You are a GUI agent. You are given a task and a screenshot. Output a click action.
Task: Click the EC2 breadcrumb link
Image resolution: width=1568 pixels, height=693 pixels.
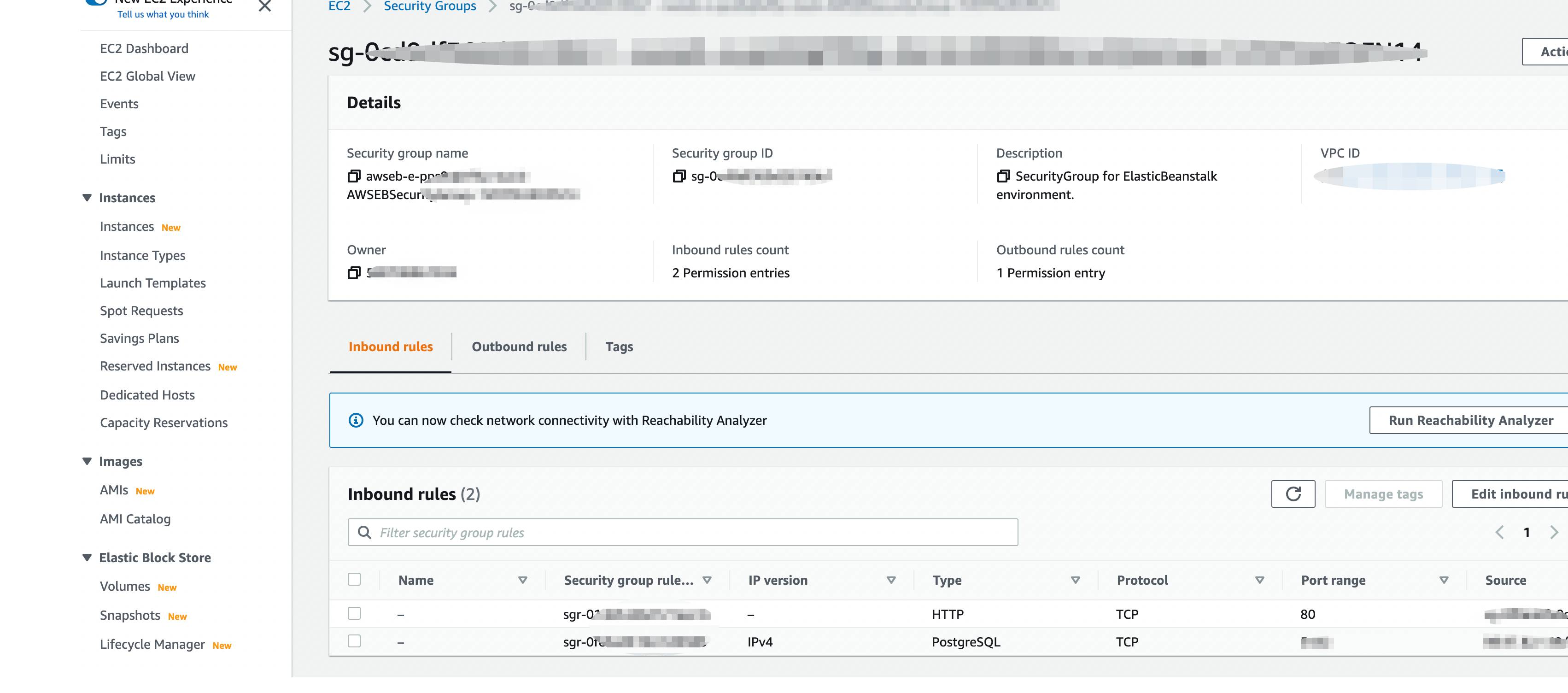339,6
